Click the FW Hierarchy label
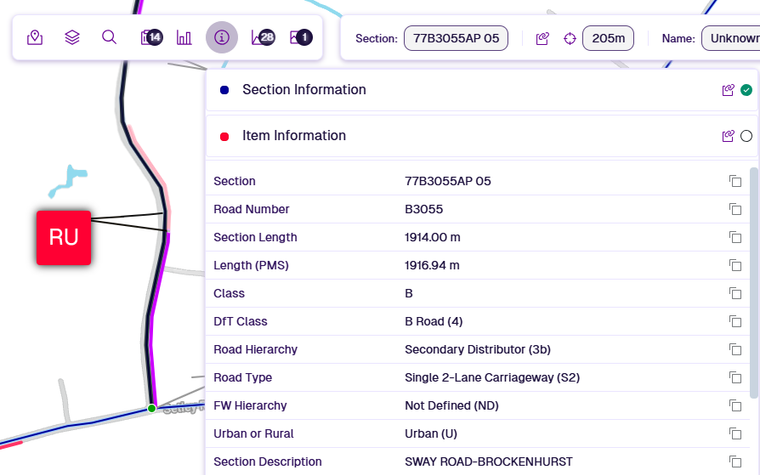The image size is (760, 475). point(250,406)
